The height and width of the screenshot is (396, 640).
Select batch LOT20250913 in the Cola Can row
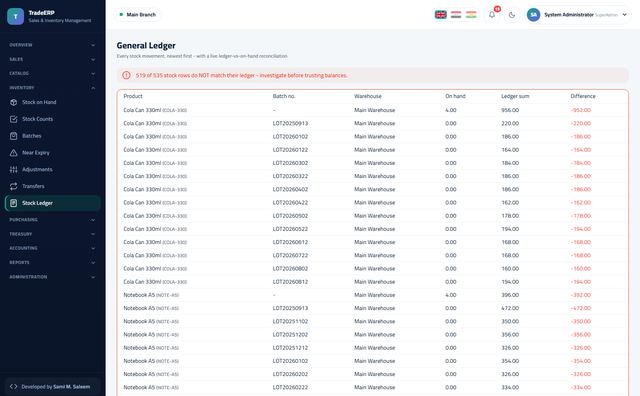tap(290, 123)
